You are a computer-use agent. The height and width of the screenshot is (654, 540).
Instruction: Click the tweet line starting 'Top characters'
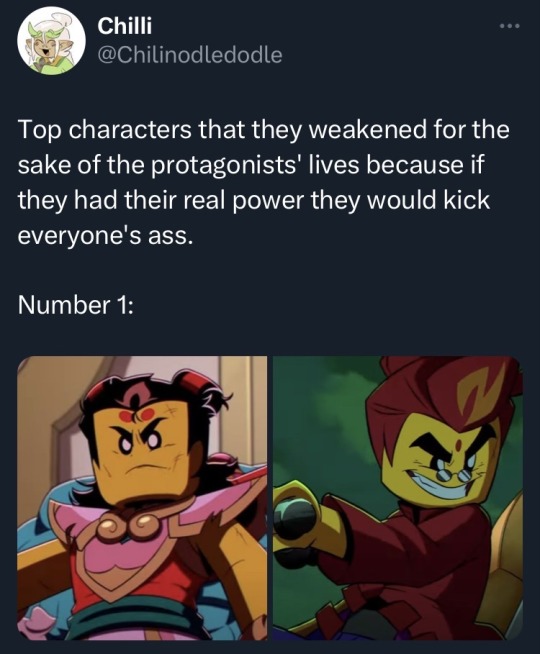264,129
